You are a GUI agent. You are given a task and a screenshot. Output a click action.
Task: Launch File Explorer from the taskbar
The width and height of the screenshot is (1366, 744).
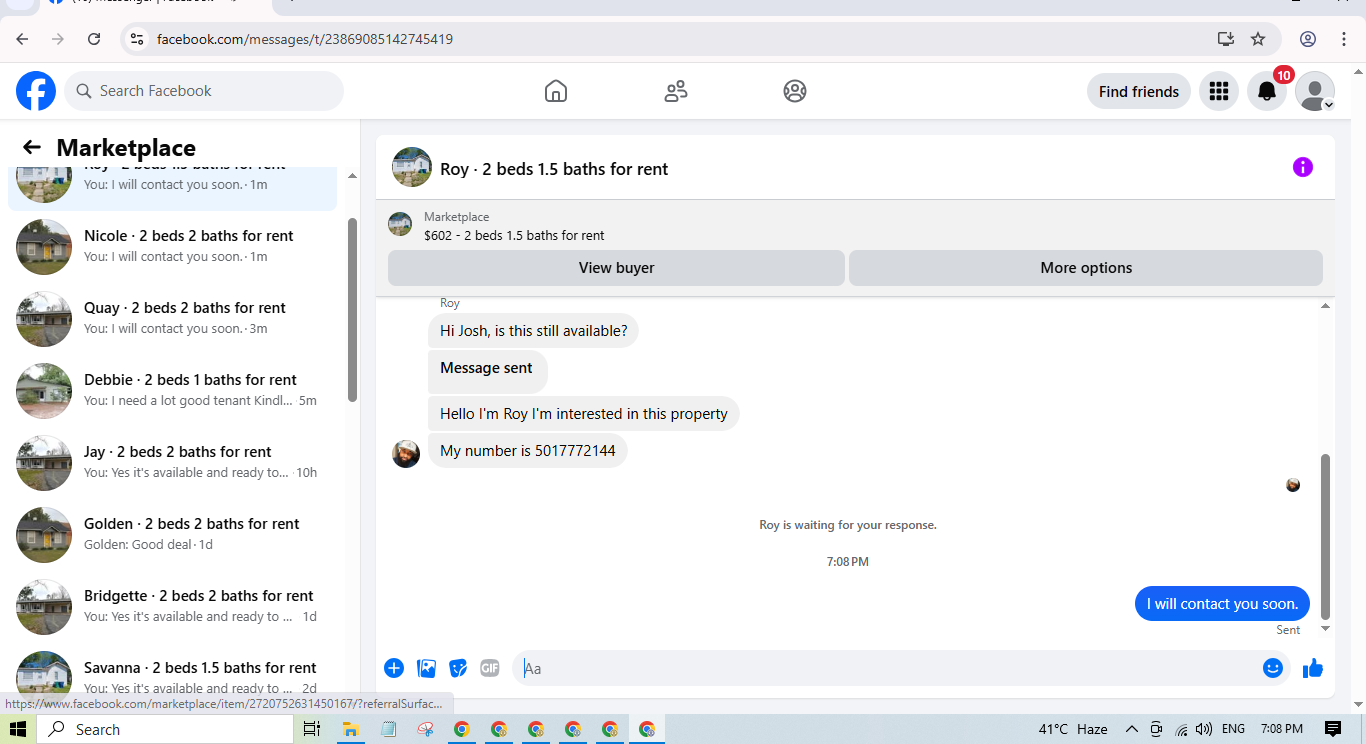(x=350, y=729)
